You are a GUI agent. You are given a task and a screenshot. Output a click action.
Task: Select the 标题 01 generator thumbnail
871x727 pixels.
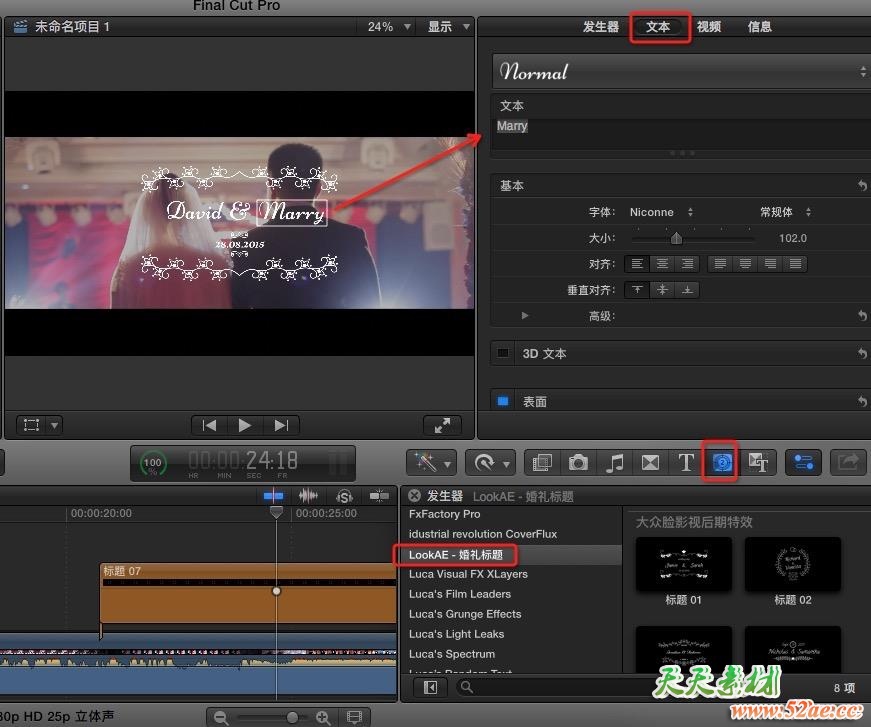(684, 565)
